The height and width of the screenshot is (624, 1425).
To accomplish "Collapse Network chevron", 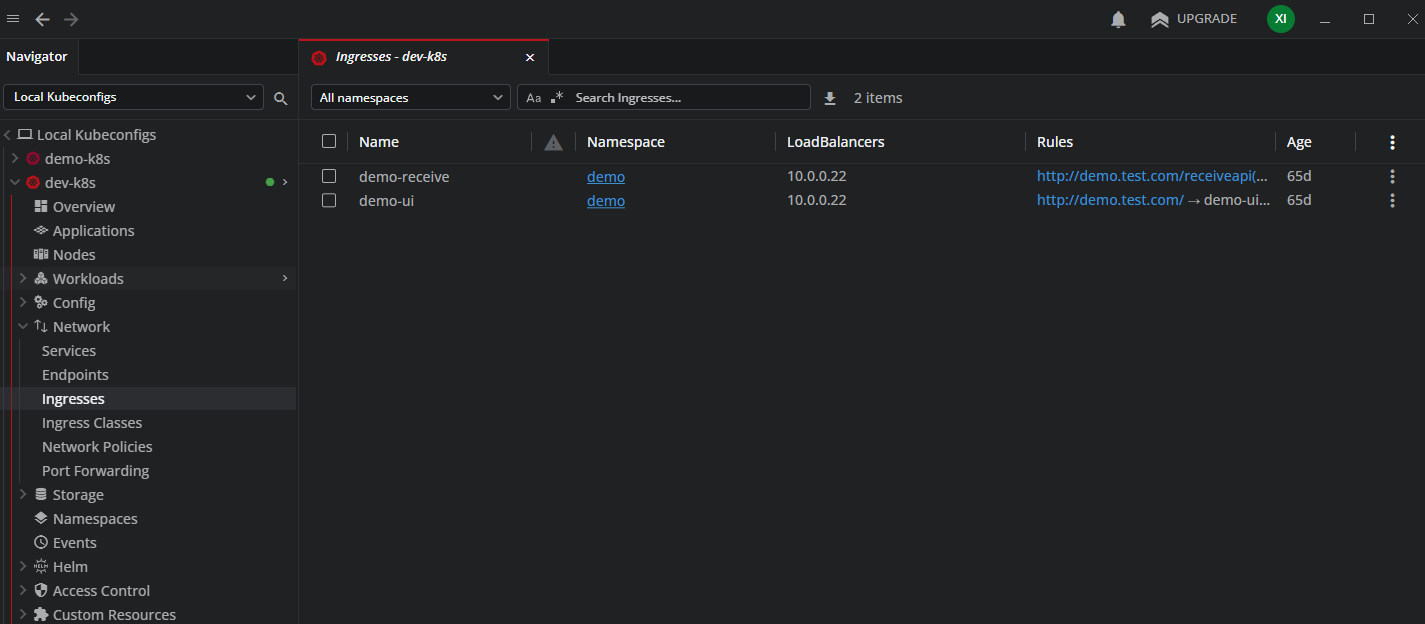I will (23, 327).
